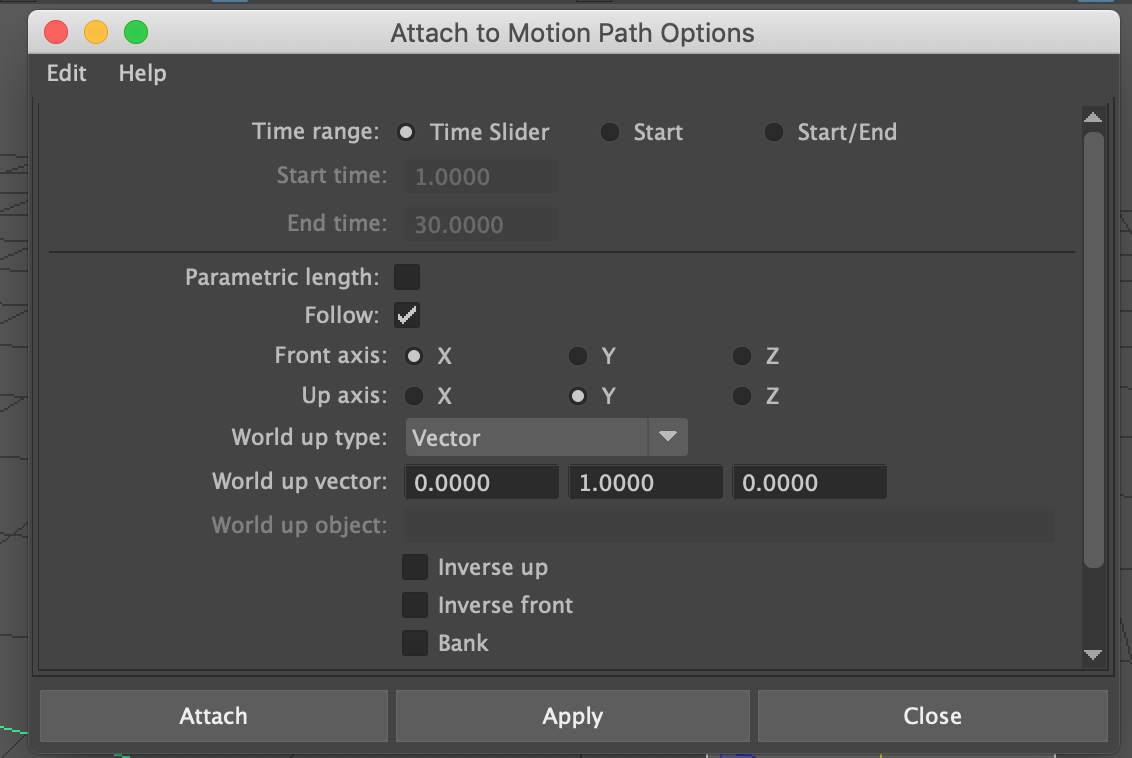Check the Inverse up box

tap(415, 567)
